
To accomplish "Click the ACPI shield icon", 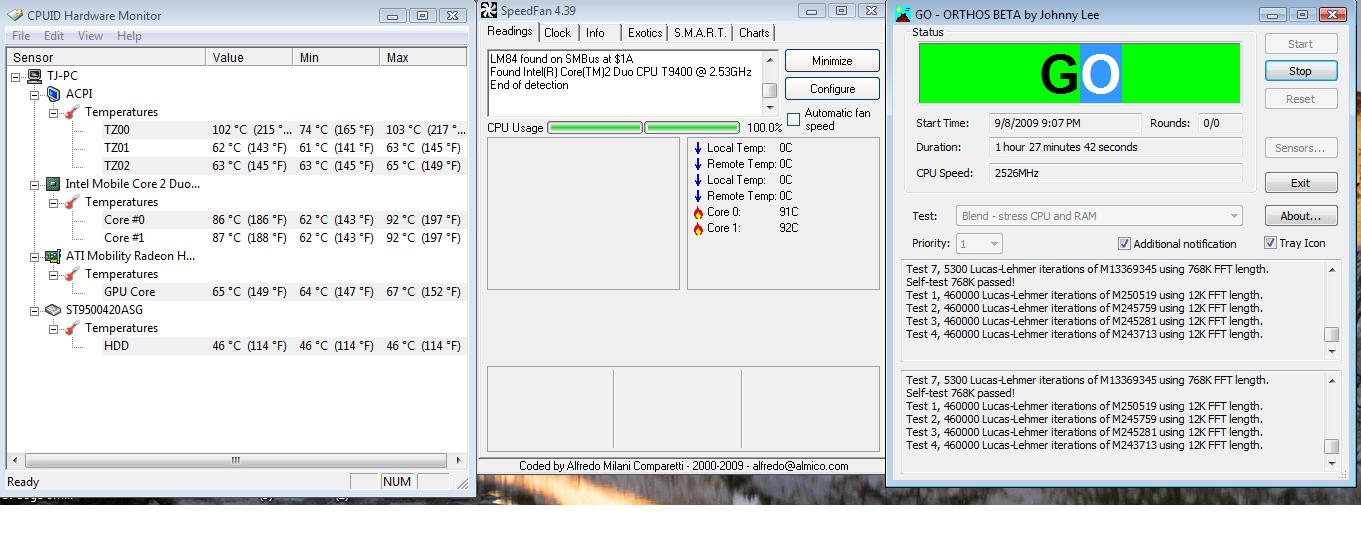I will coord(52,94).
